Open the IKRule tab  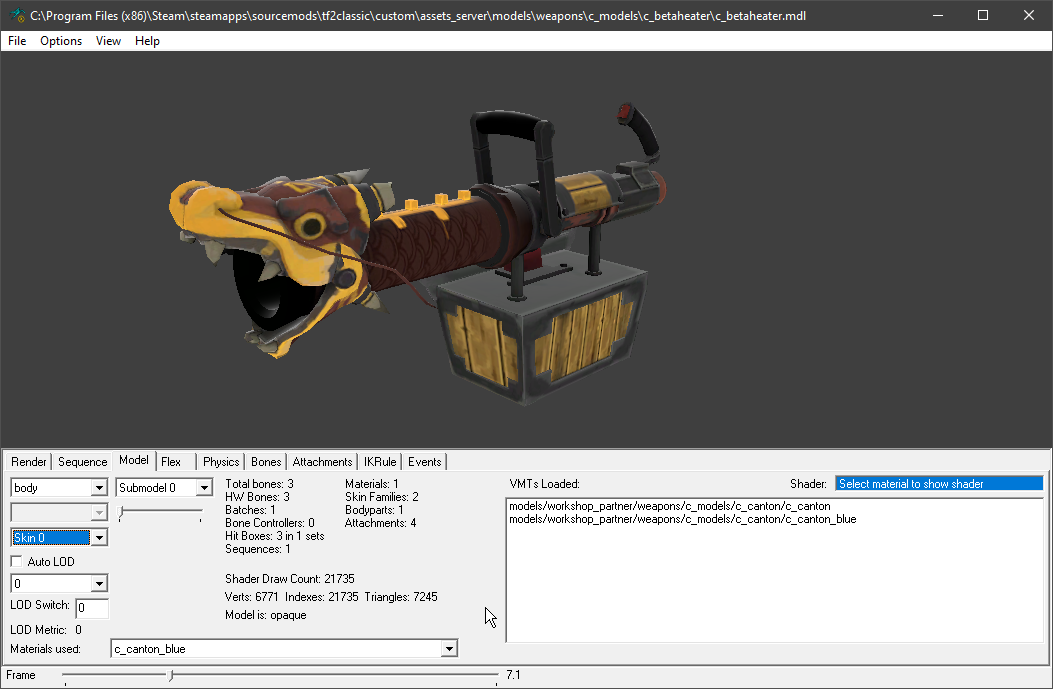[x=380, y=462]
